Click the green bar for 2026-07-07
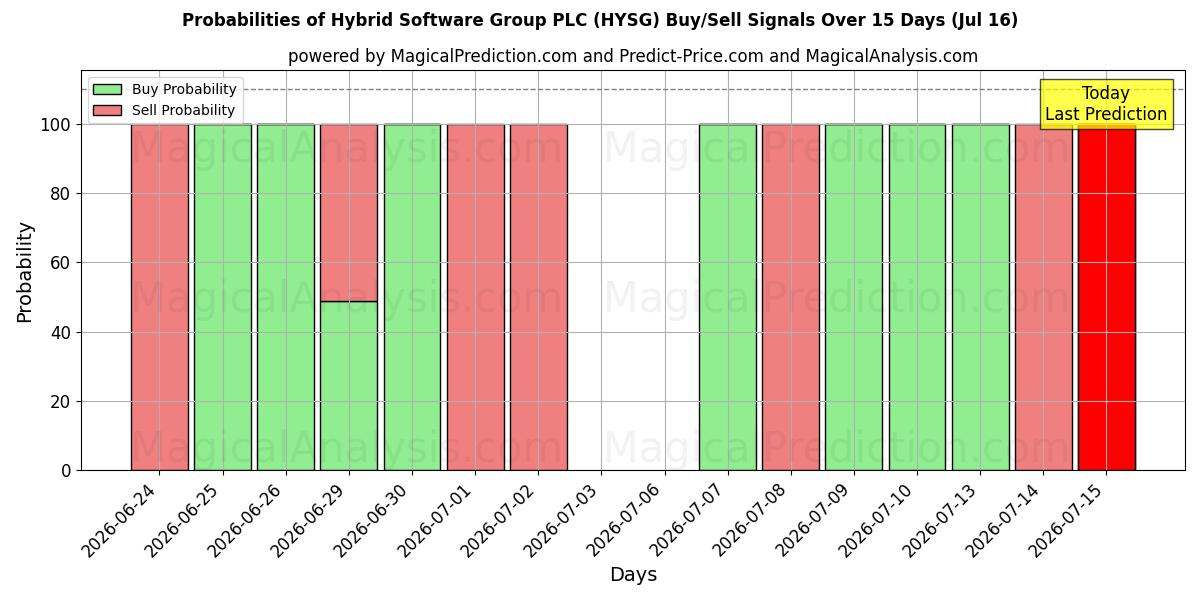The height and width of the screenshot is (600, 1200). pyautogui.click(x=728, y=297)
